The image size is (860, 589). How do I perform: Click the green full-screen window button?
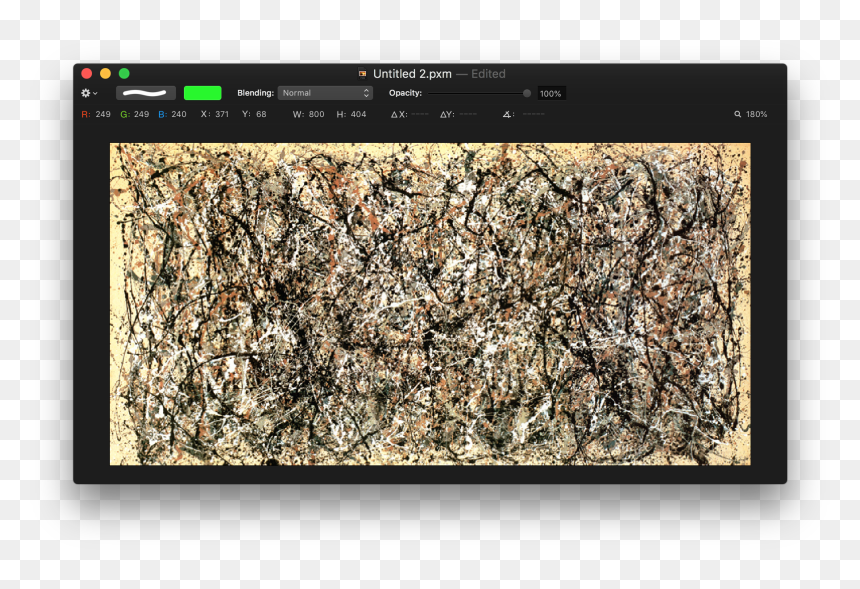(124, 73)
